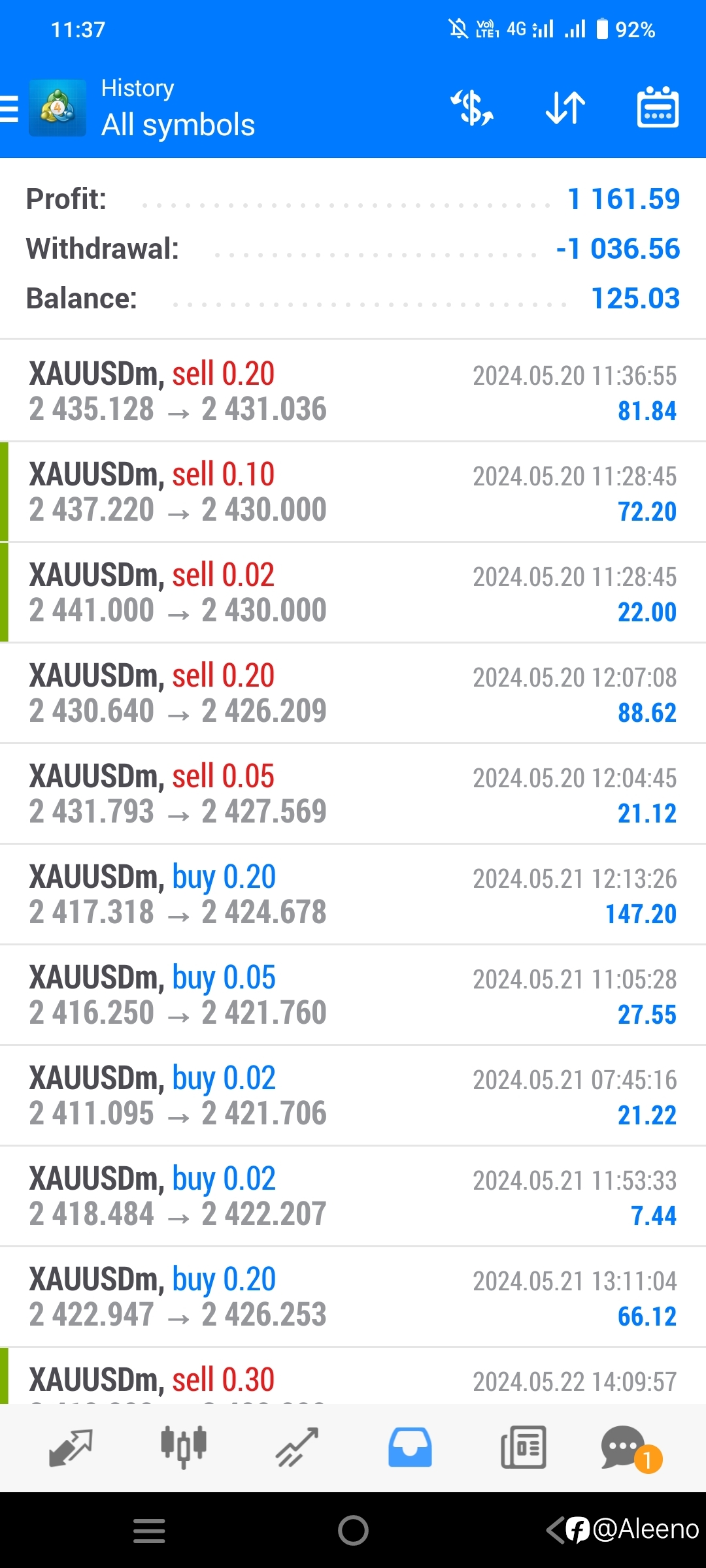Open the buy 0.20 trade with profit 66.12
Screen dimensions: 706x1568
(353, 1296)
